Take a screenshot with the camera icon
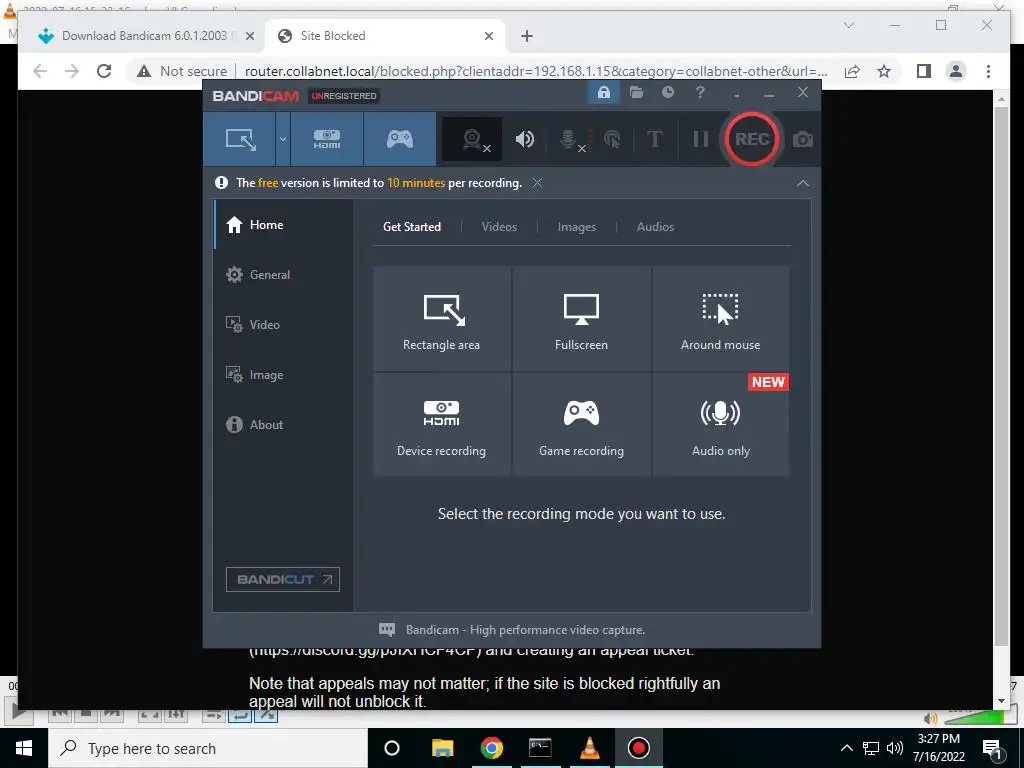 point(803,139)
